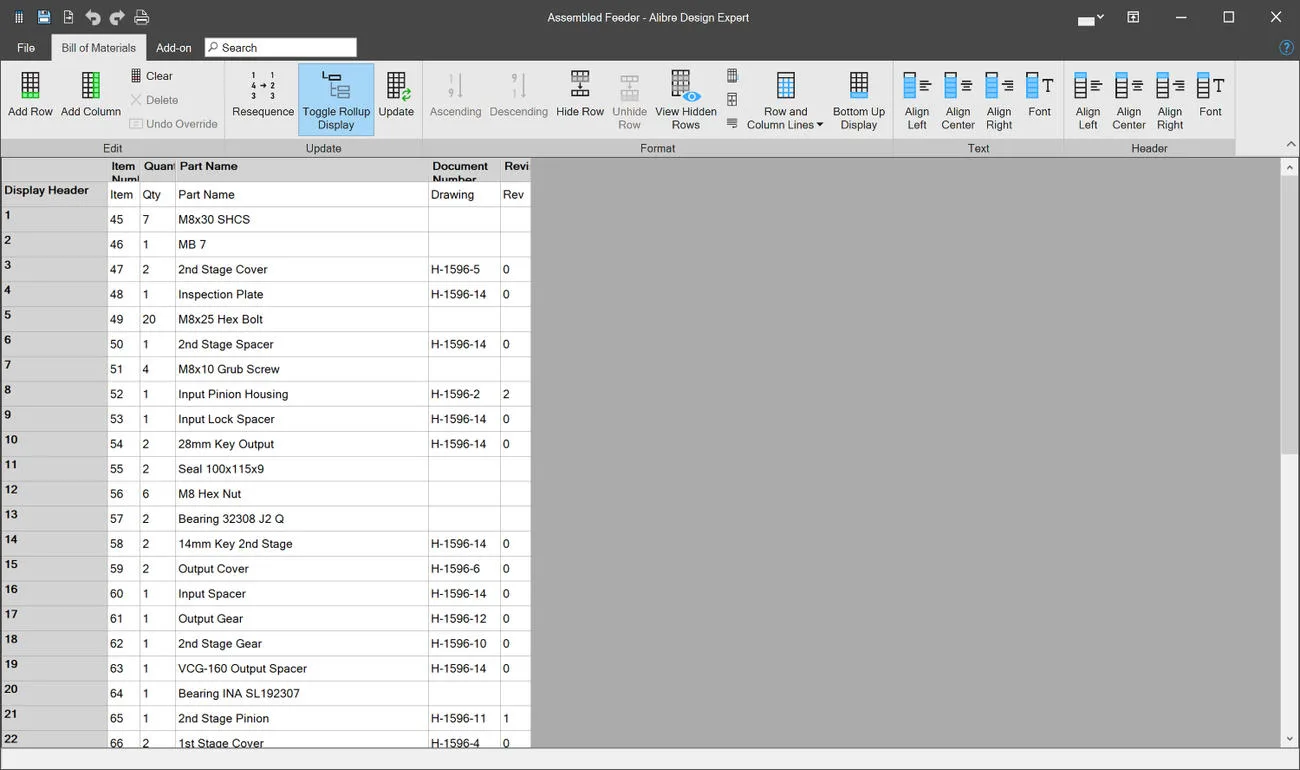The width and height of the screenshot is (1300, 770).
Task: Select the Bearing 32308 J2 Q cell
Action: point(302,519)
